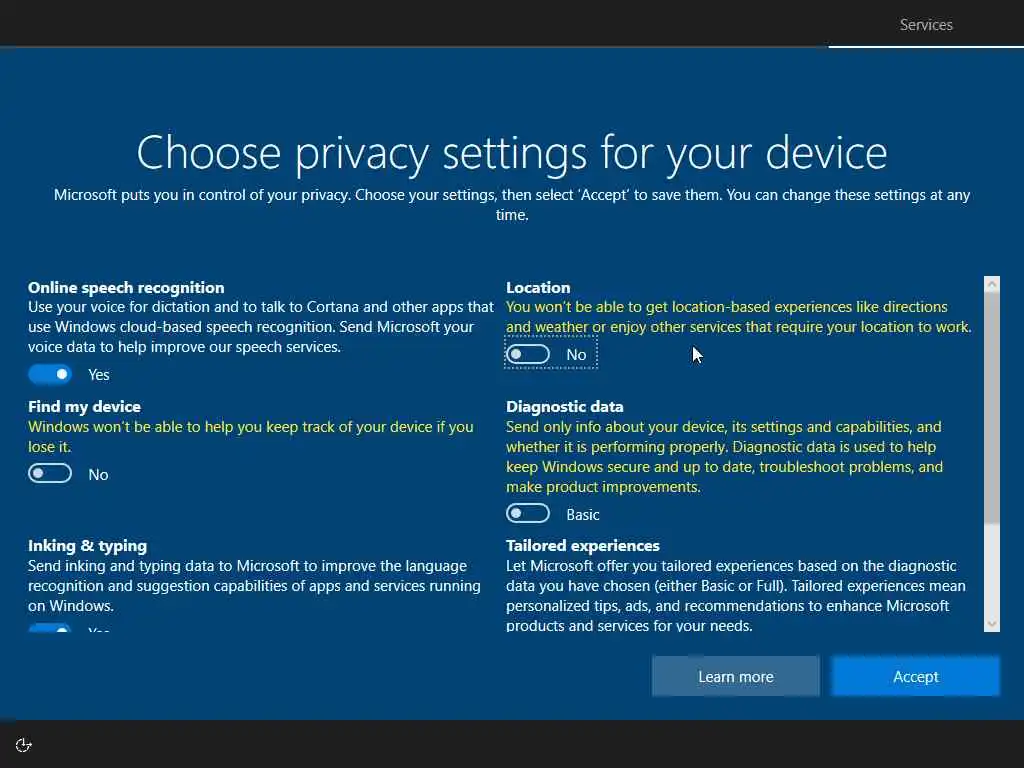Viewport: 1024px width, 768px height.
Task: Click the scrollbar up arrow
Action: pos(992,284)
